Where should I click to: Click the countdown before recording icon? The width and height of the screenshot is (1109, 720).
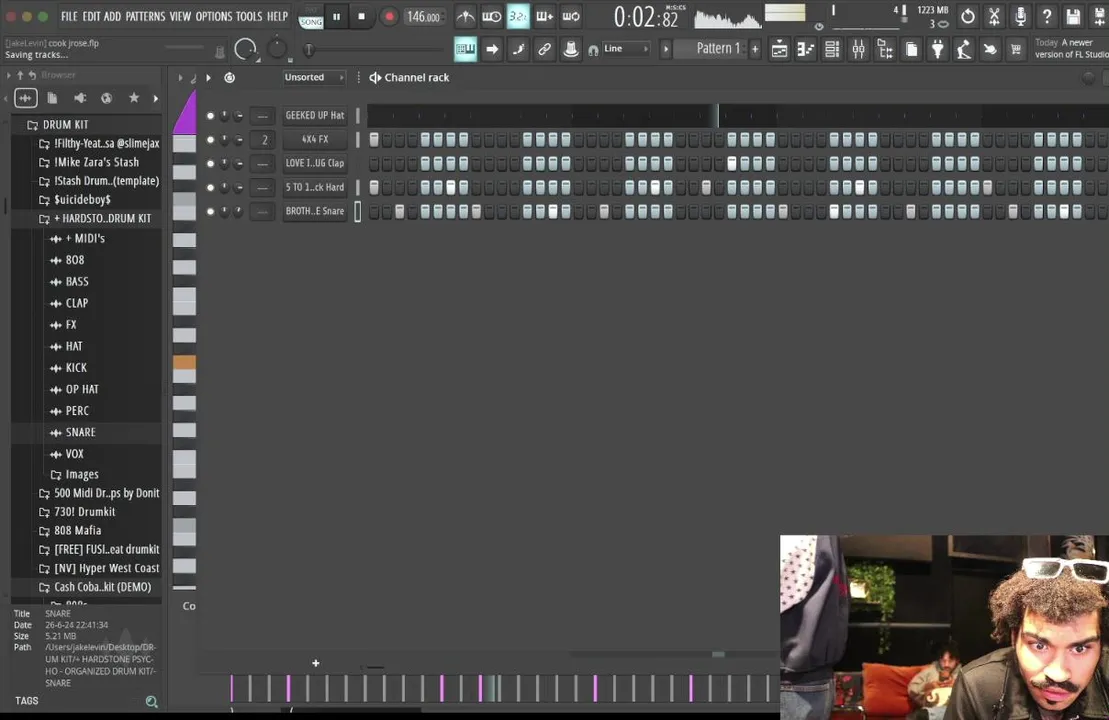pyautogui.click(x=518, y=16)
